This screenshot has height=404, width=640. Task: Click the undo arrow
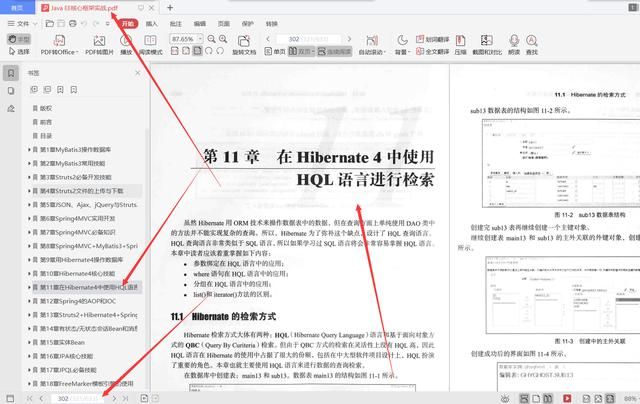tap(84, 24)
